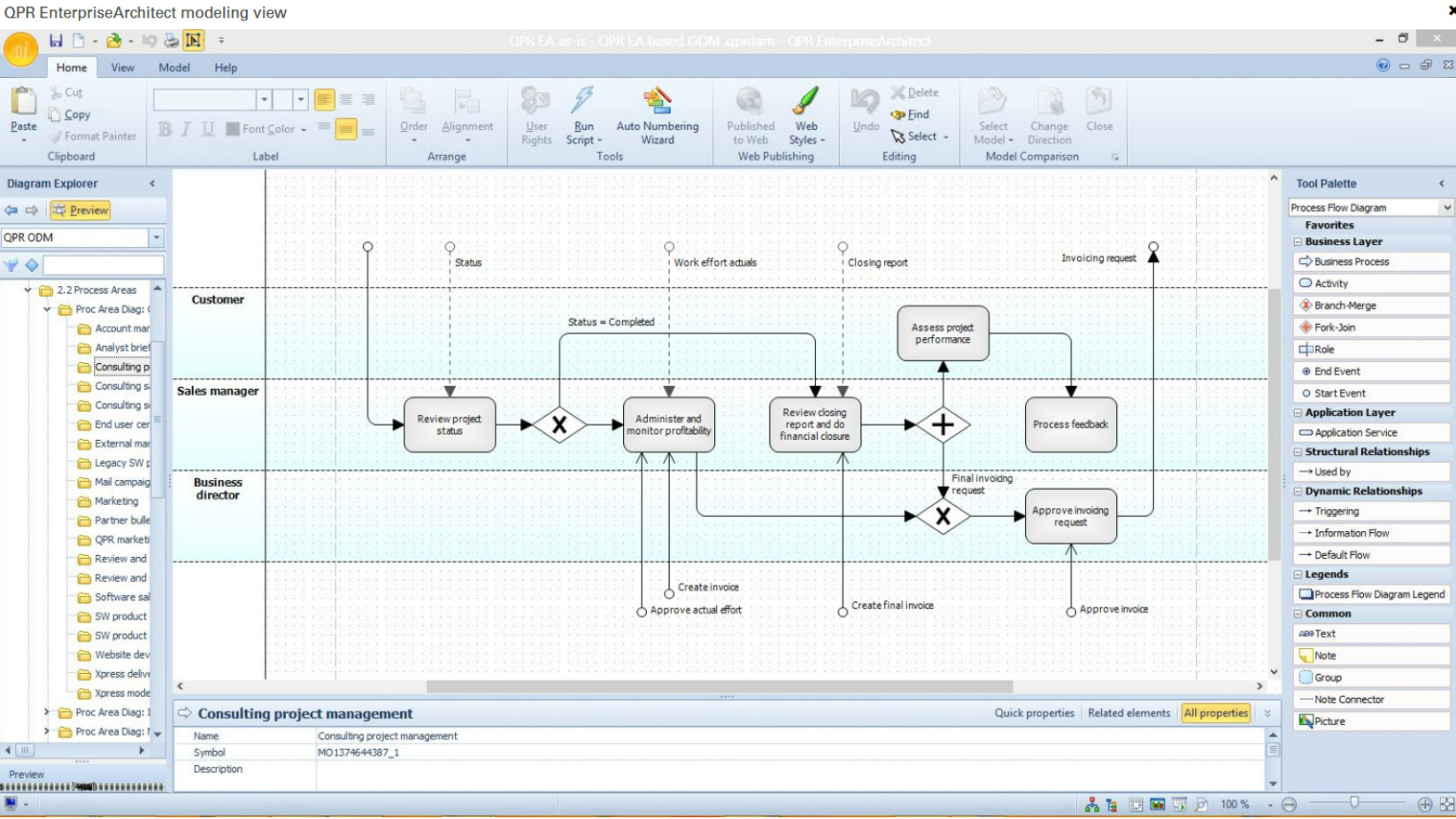Screen dimensions: 1456x819
Task: Select the Information Flow tool
Action: 1370,533
